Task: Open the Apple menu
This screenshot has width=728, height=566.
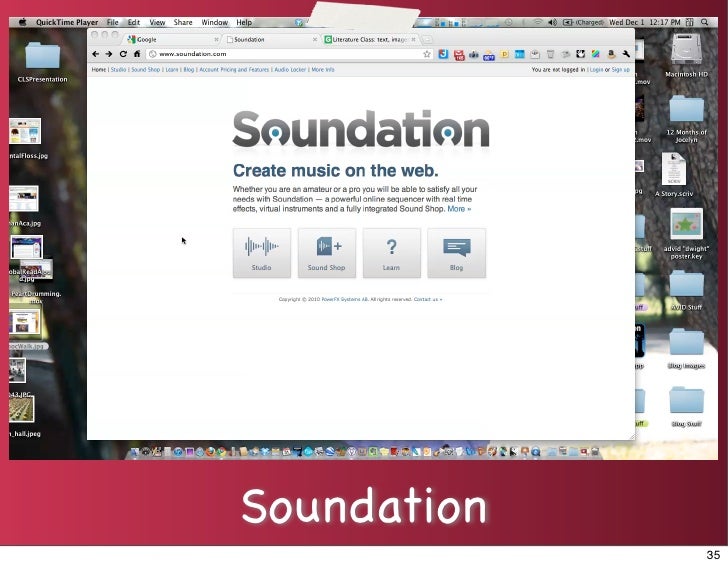Action: tap(22, 22)
